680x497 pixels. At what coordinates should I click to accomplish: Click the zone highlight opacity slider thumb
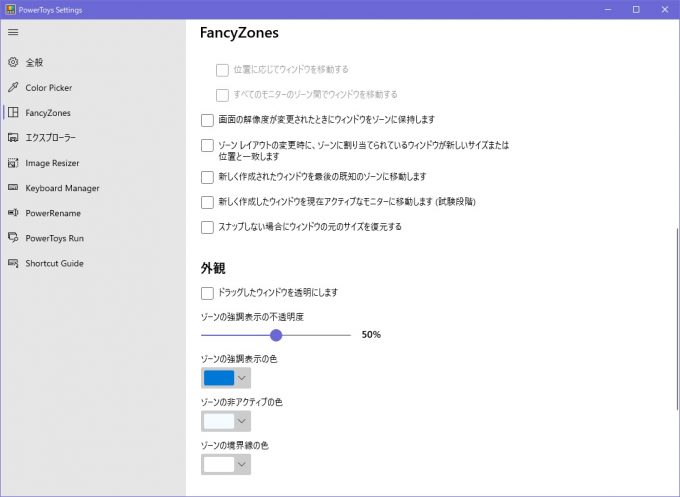tap(276, 335)
